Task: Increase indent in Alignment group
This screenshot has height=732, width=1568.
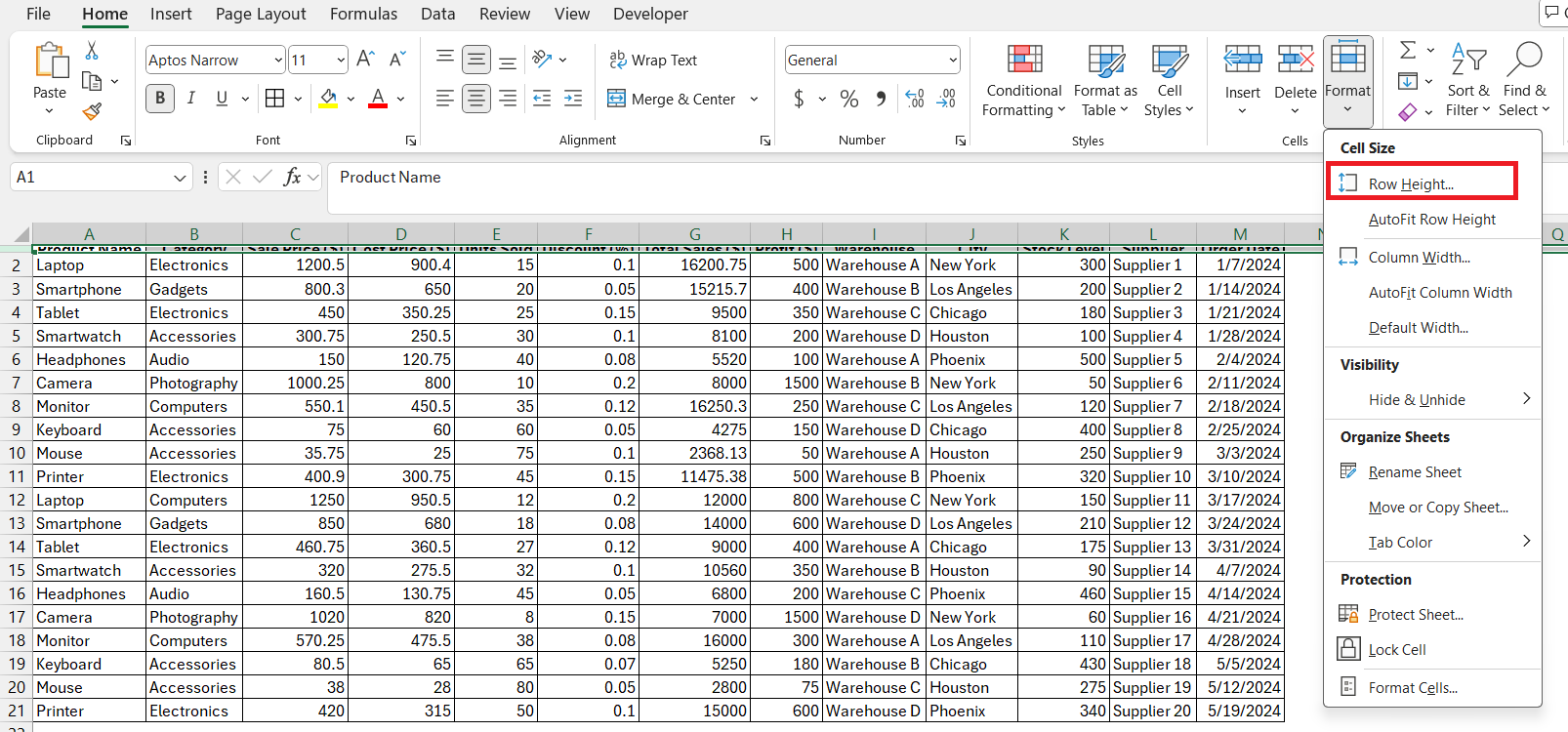Action: tap(573, 99)
